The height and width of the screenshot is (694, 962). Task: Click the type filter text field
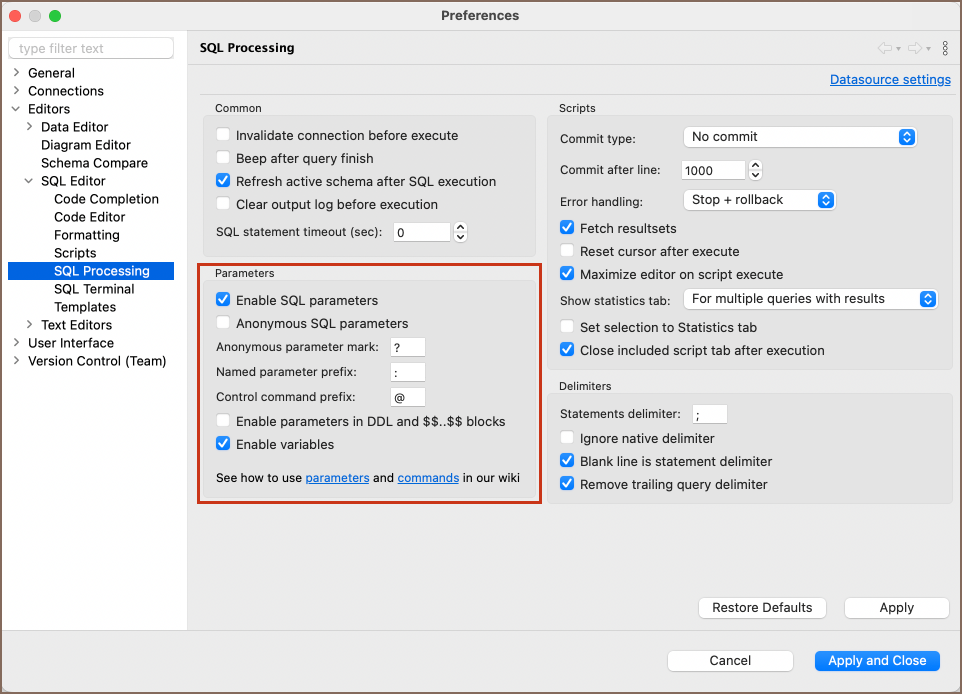[x=91, y=48]
